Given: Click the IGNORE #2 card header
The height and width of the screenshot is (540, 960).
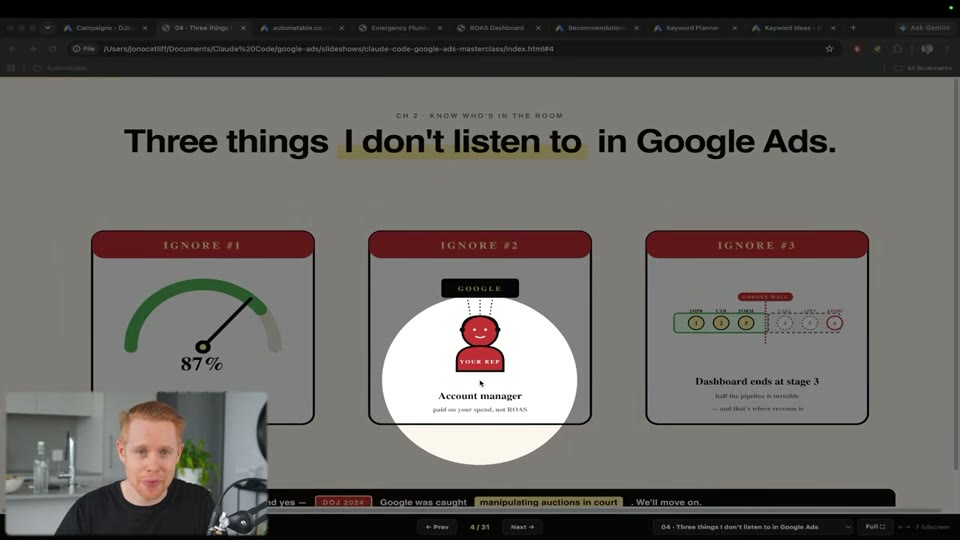Looking at the screenshot, I should coord(480,245).
